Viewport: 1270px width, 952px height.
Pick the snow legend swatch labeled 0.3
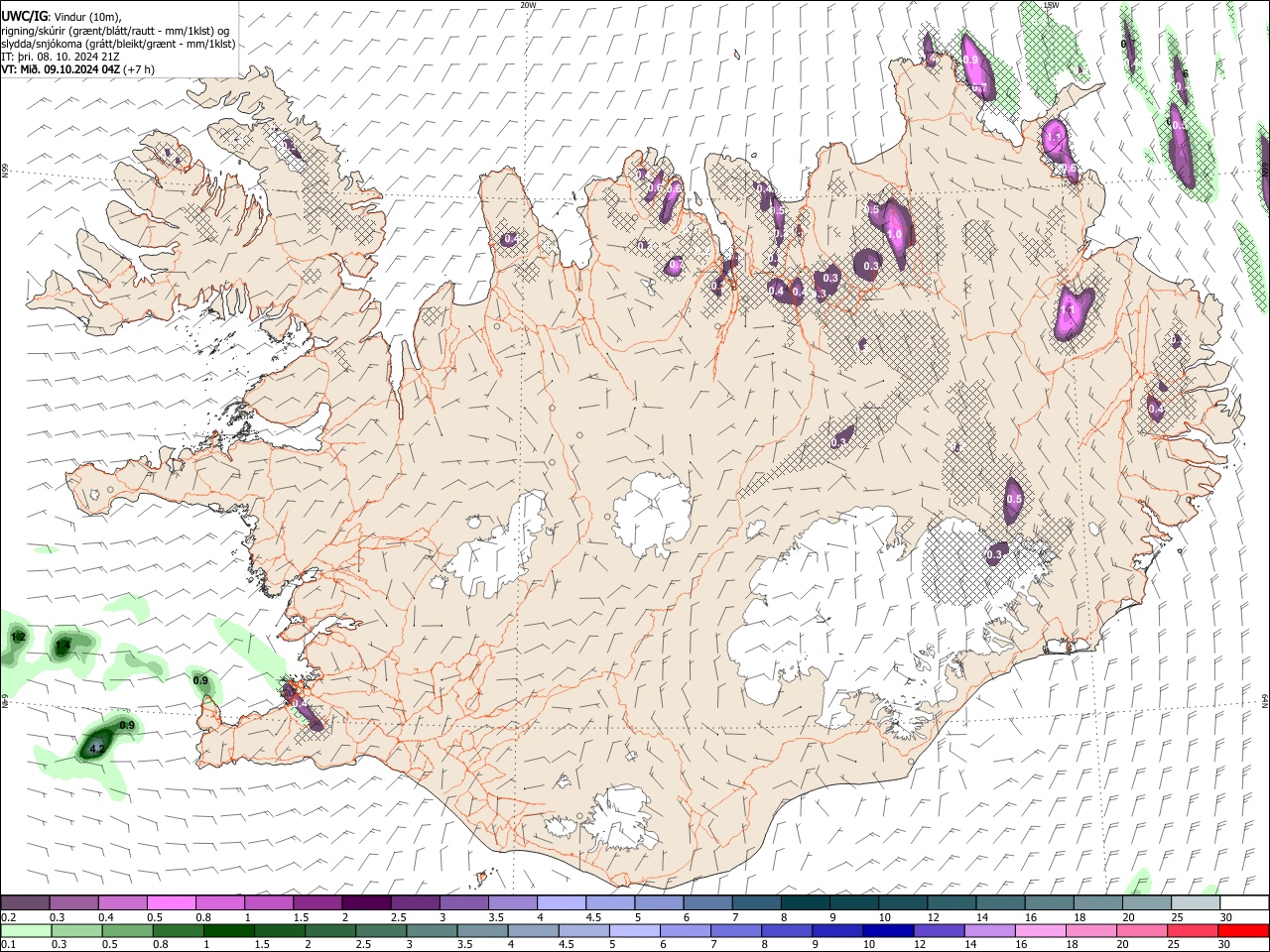tap(73, 902)
